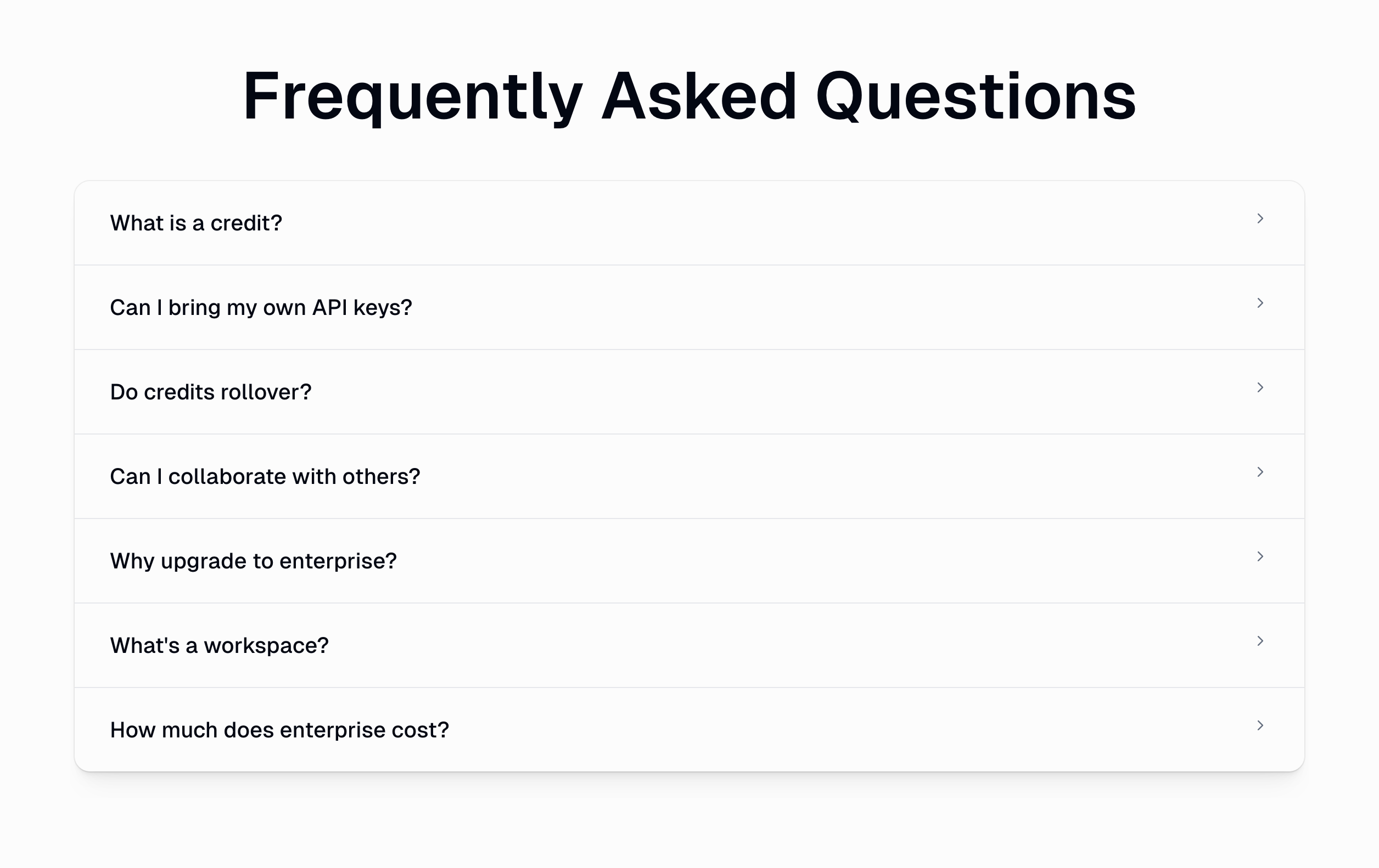Open the 'Why upgrade to enterprise?' question text
This screenshot has width=1379, height=868.
(x=253, y=561)
